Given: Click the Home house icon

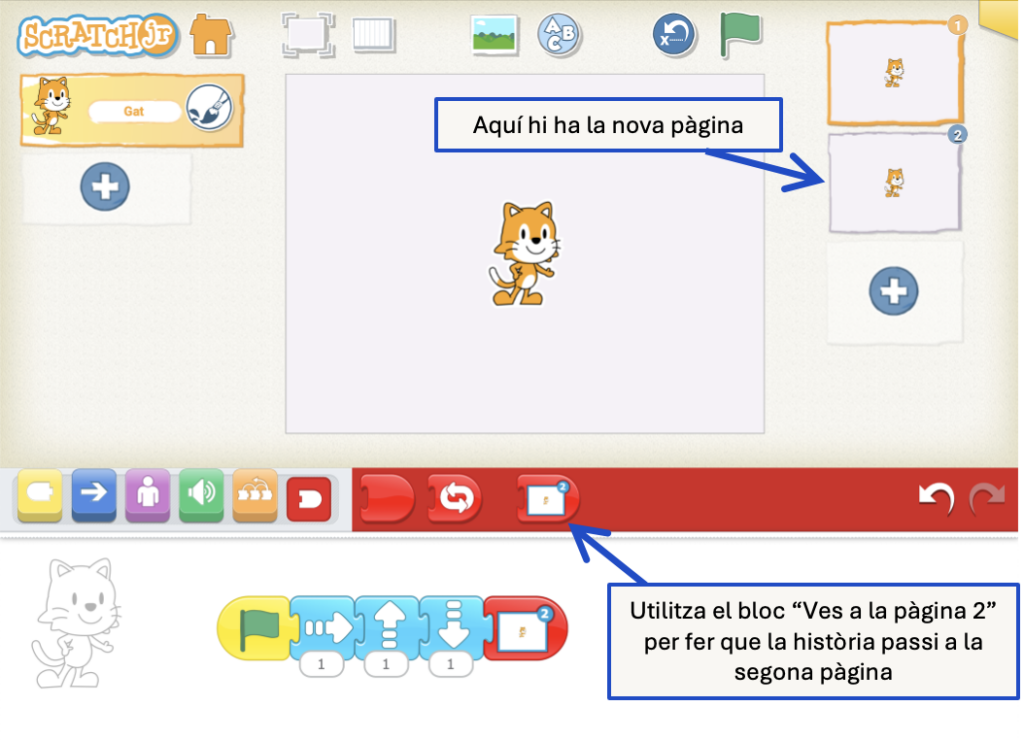Looking at the screenshot, I should 211,35.
